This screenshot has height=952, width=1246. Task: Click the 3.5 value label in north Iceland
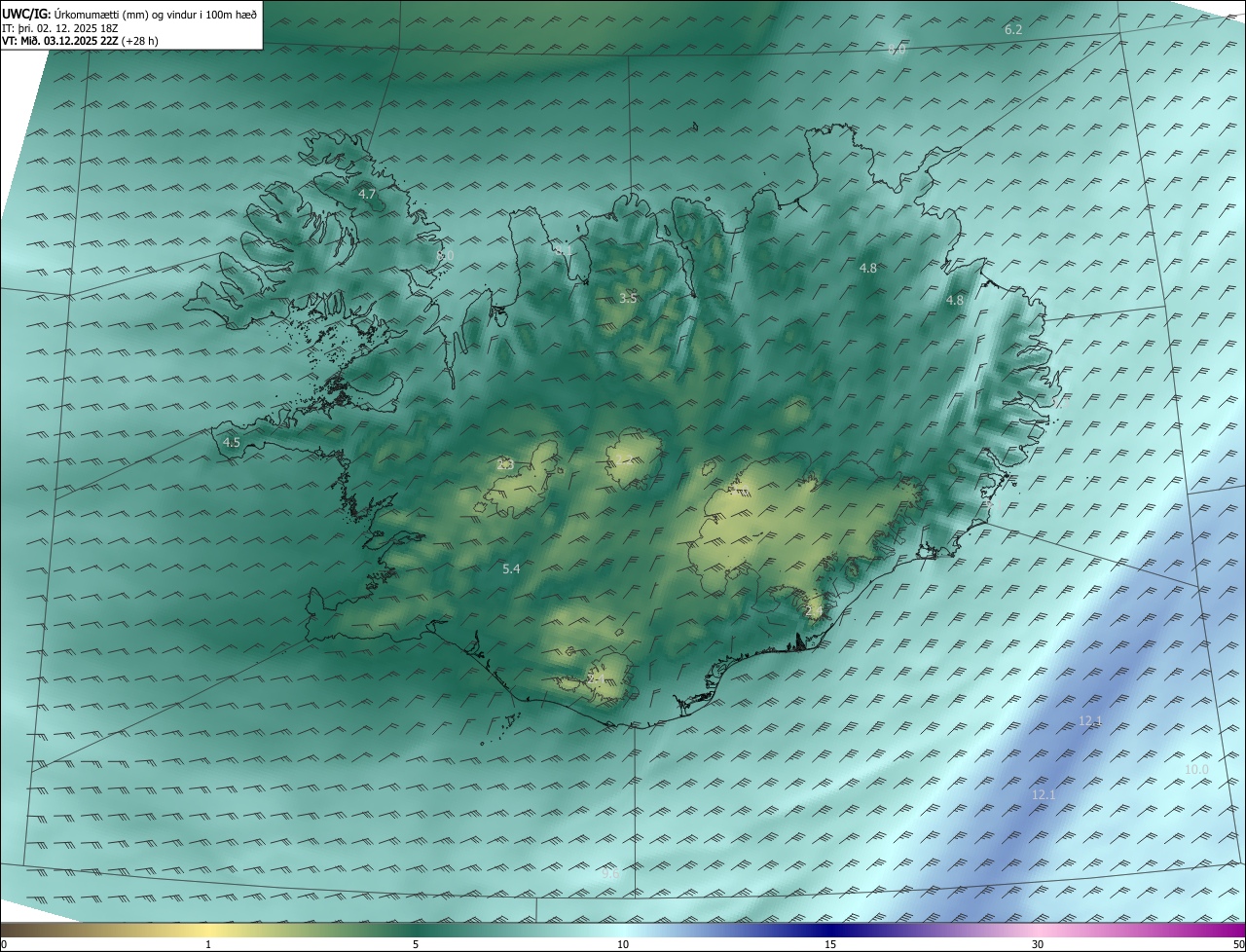click(x=628, y=298)
